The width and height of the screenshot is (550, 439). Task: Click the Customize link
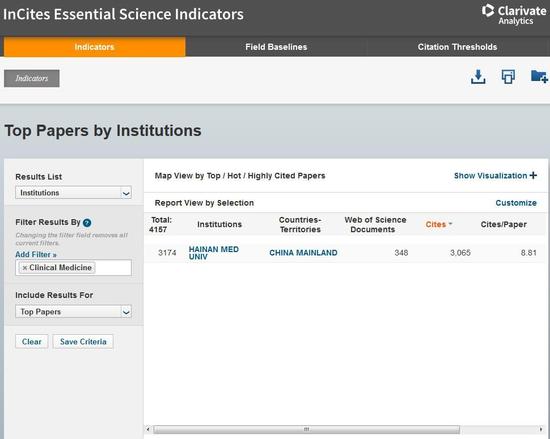coord(516,203)
